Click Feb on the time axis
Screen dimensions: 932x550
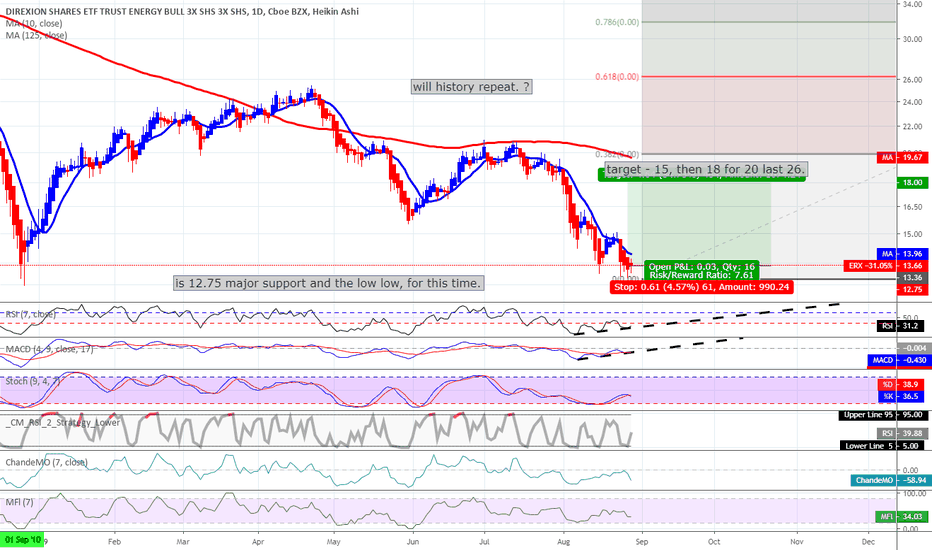click(x=114, y=542)
